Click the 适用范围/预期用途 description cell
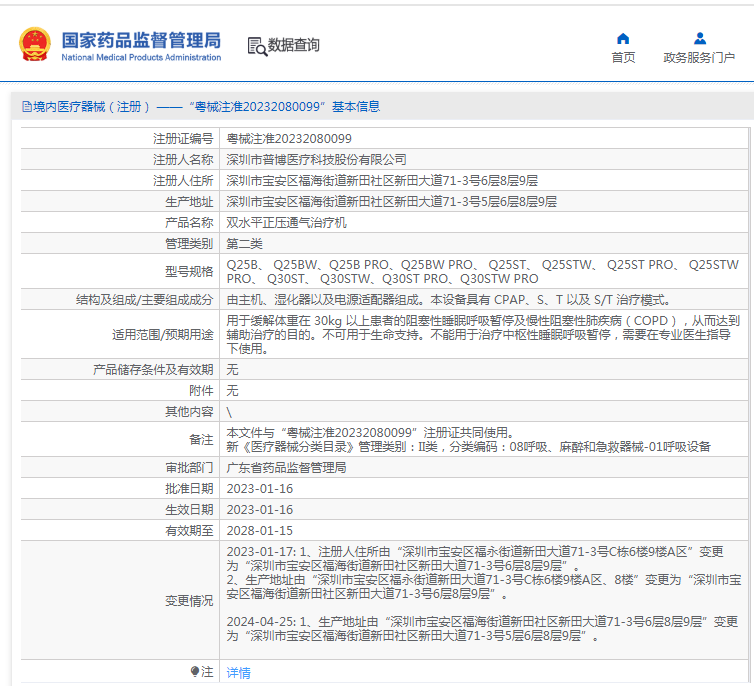The height and width of the screenshot is (686, 754). [x=483, y=335]
